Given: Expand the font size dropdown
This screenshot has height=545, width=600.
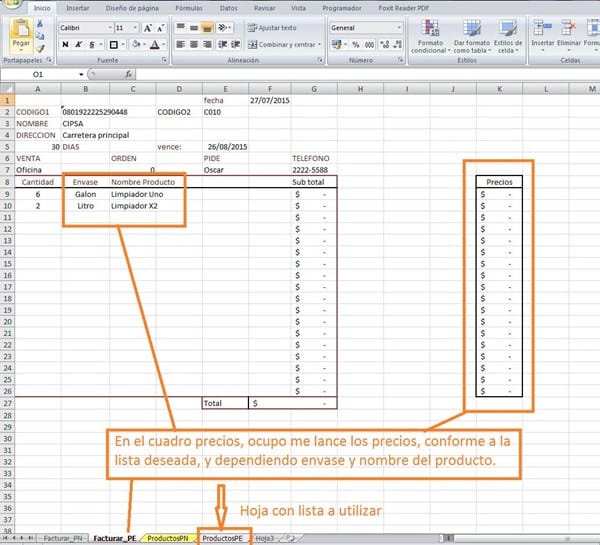Looking at the screenshot, I should [137, 28].
